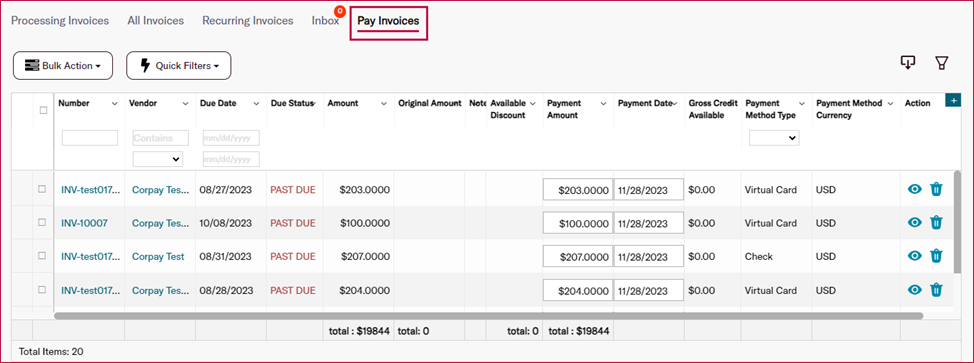The height and width of the screenshot is (363, 974).
Task: Open the Payment Method Type filter select
Action: pyautogui.click(x=774, y=138)
